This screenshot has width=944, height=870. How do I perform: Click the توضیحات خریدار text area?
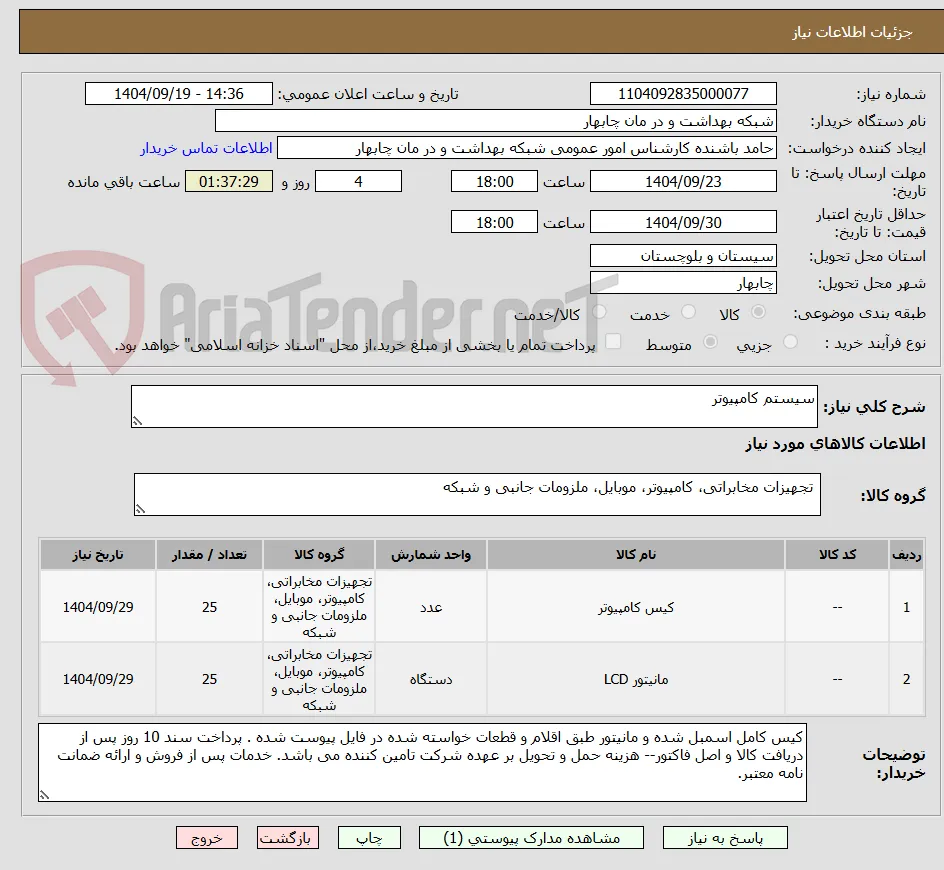point(423,762)
